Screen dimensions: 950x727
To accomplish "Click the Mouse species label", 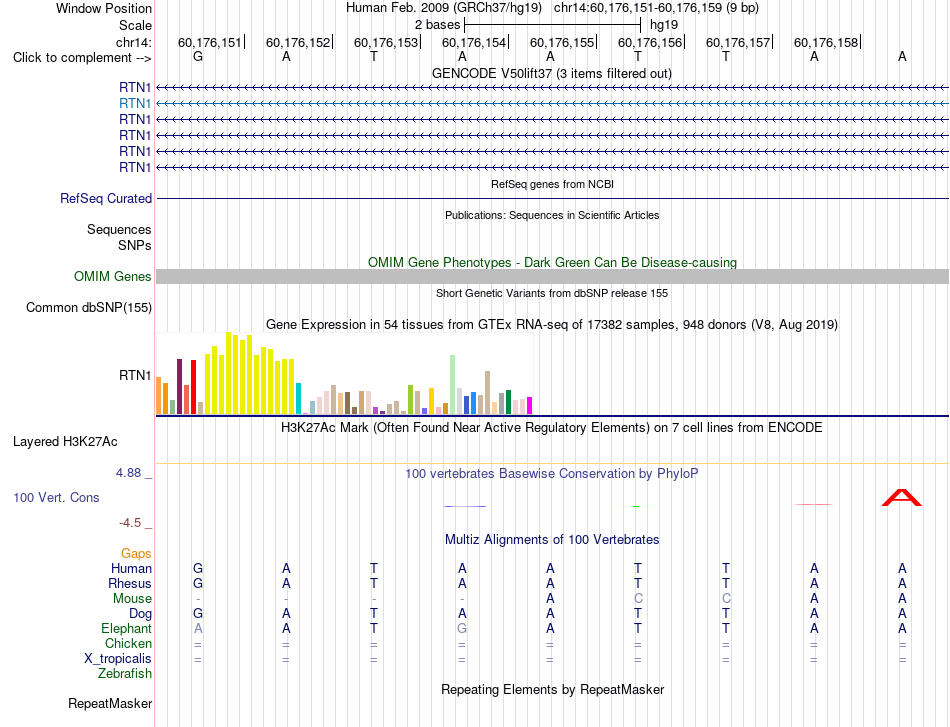I will tap(132, 599).
